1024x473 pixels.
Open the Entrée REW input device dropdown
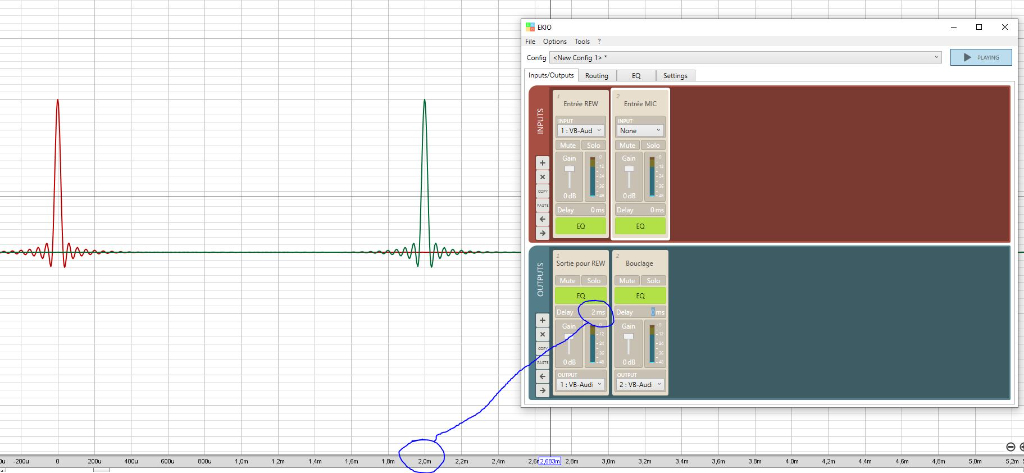click(x=581, y=131)
